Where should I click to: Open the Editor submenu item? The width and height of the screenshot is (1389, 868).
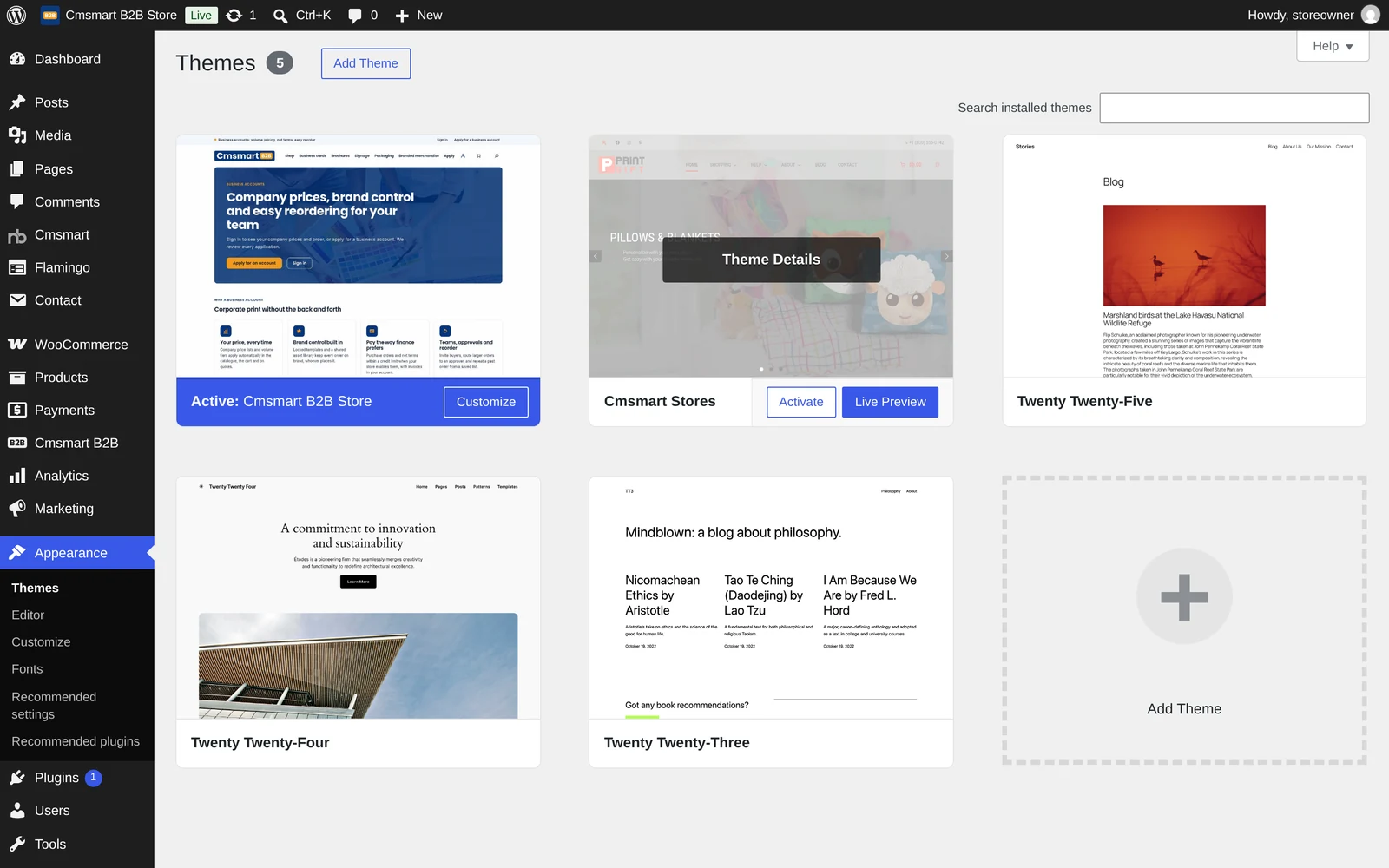(x=28, y=615)
